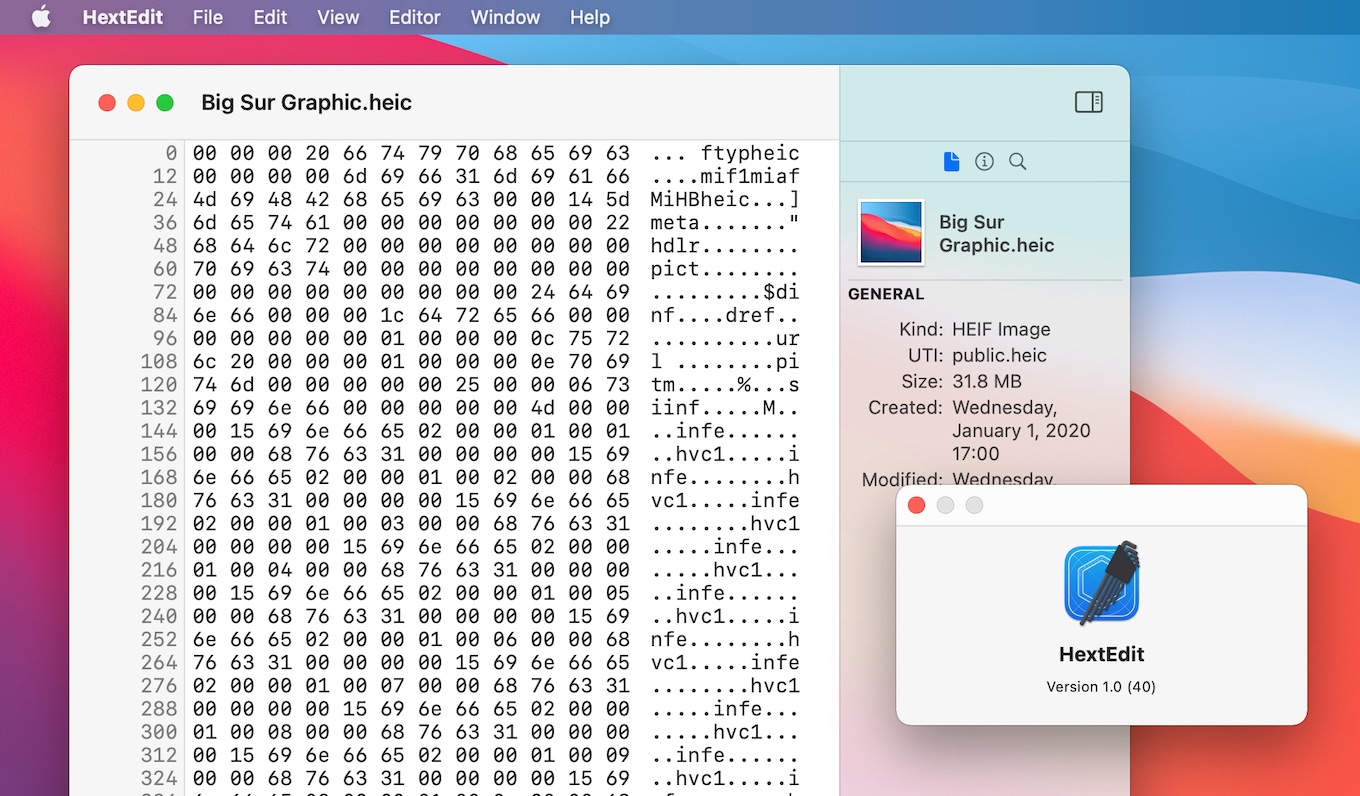1360x796 pixels.
Task: Open the Edit menu
Action: pyautogui.click(x=270, y=17)
